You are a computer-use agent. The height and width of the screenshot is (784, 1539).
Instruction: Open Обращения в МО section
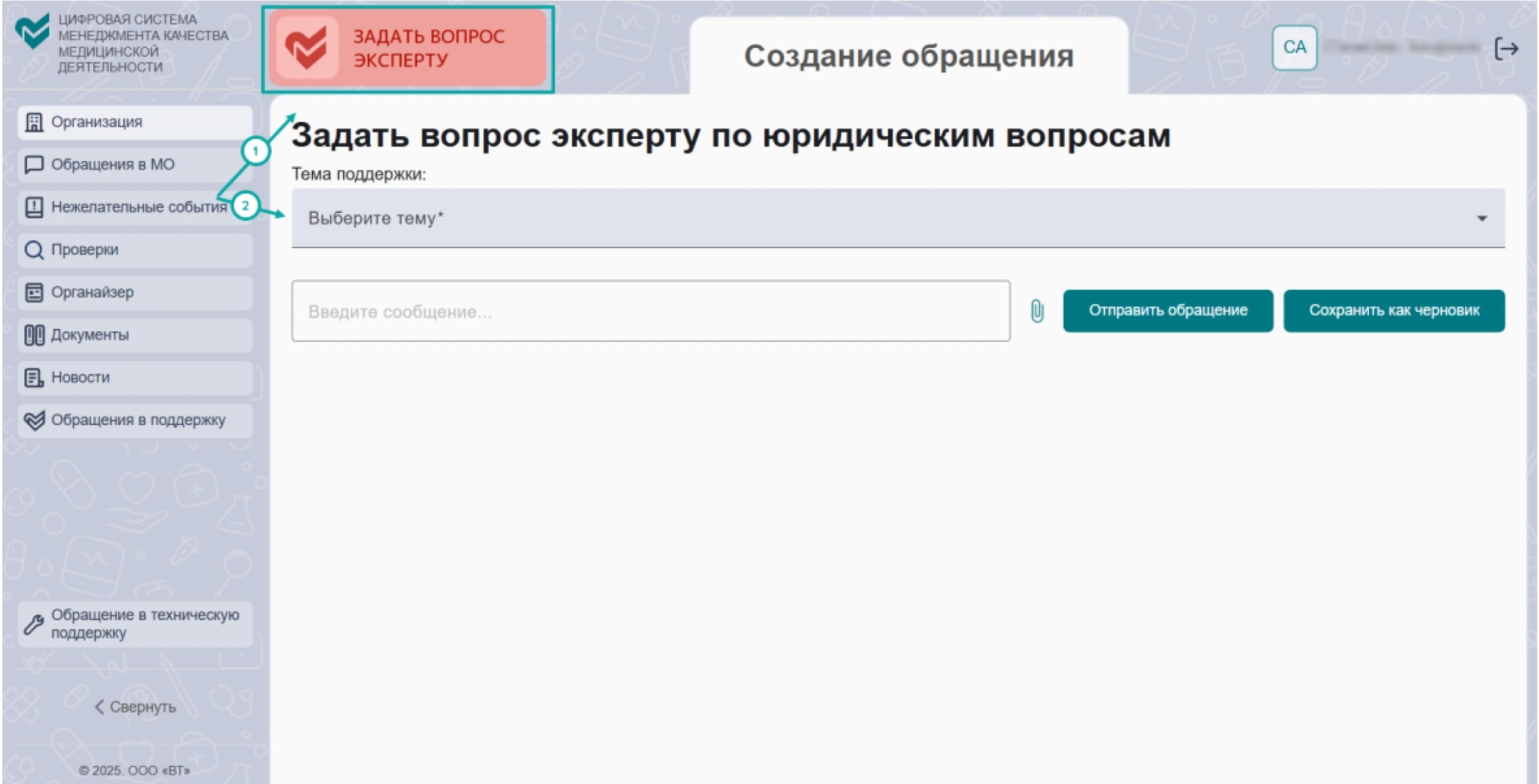[x=135, y=165]
